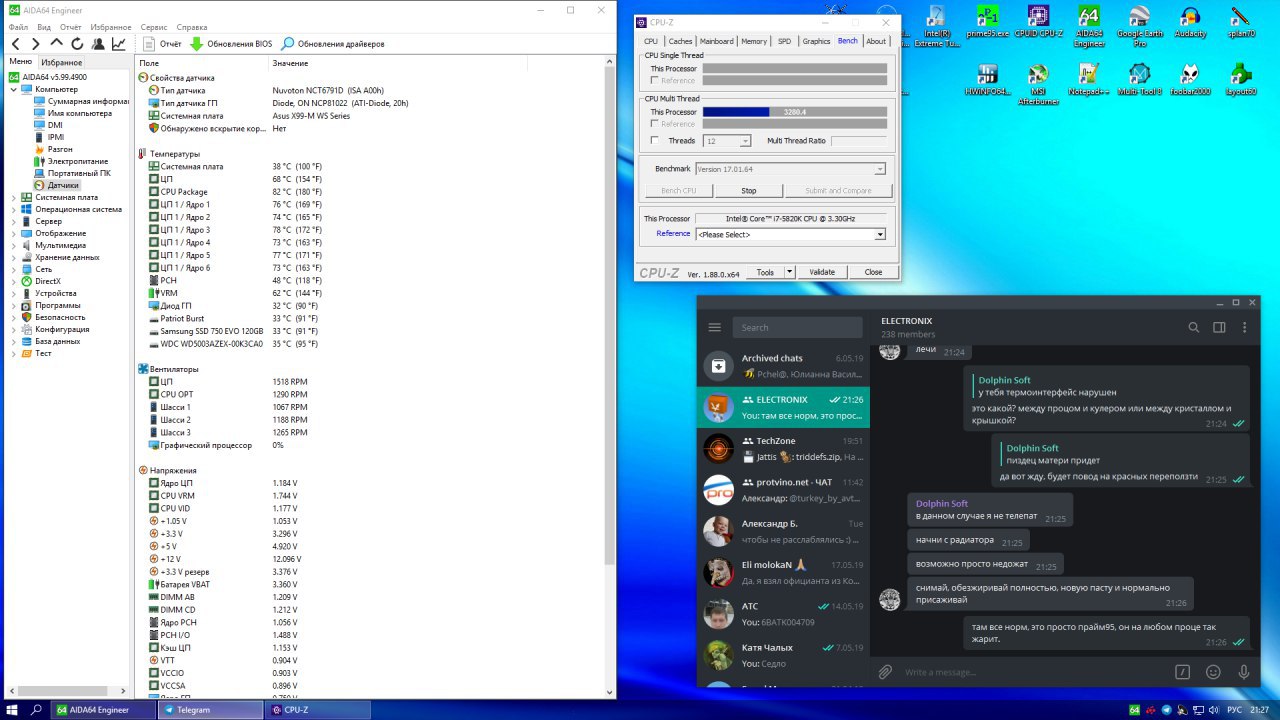Open the CPUID CPU-Z desktop icon
Viewport: 1280px width, 720px height.
tap(1038, 25)
